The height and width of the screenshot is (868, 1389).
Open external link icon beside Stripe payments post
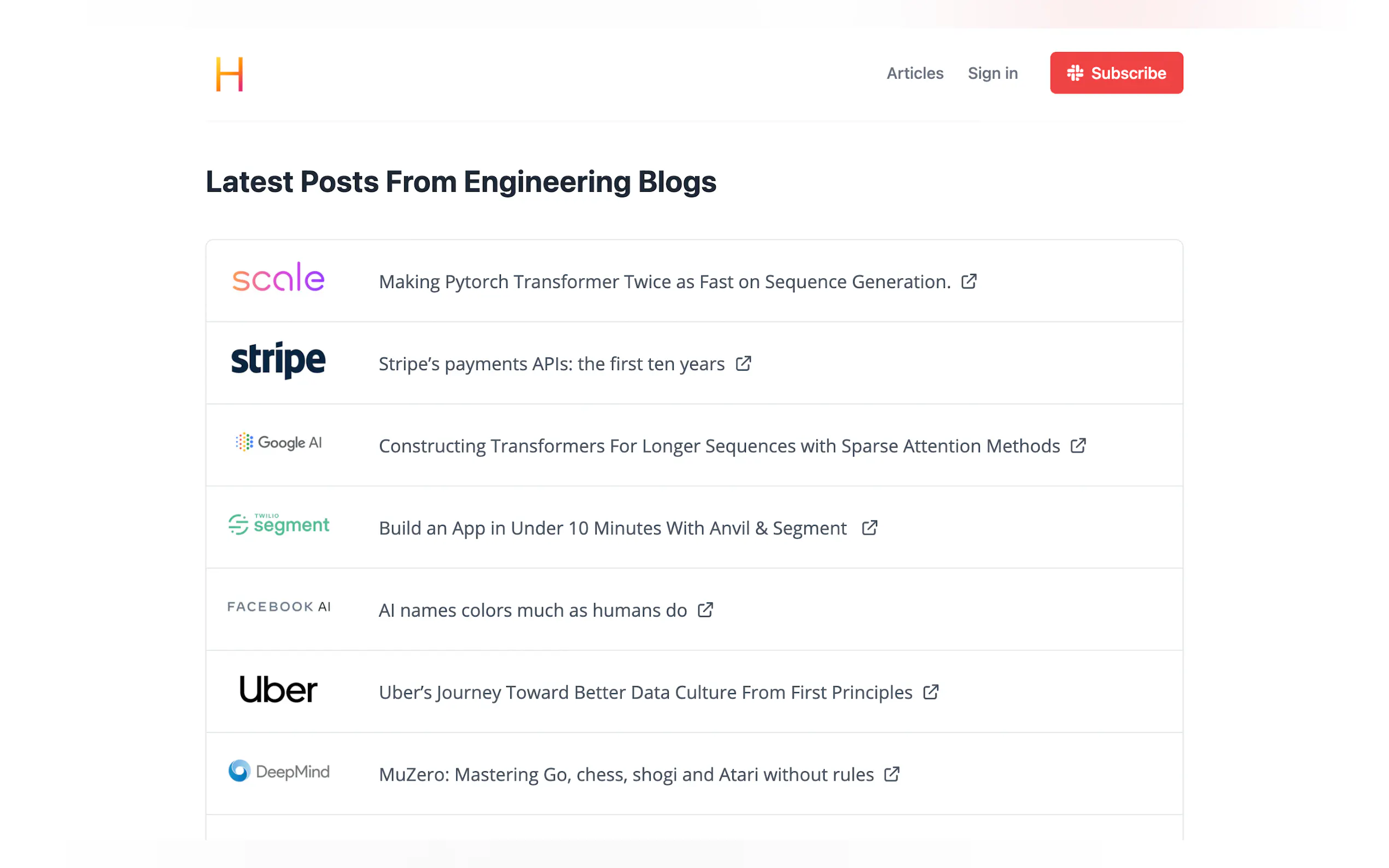coord(743,363)
